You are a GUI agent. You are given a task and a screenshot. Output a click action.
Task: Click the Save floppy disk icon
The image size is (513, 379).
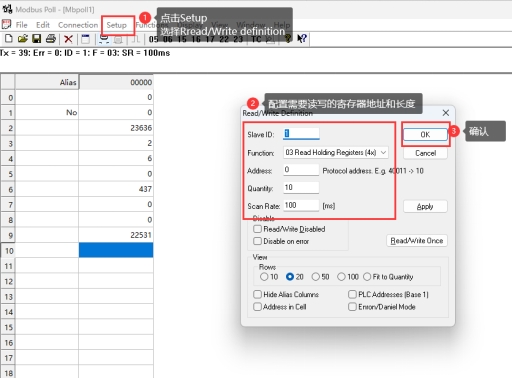[x=37, y=39]
